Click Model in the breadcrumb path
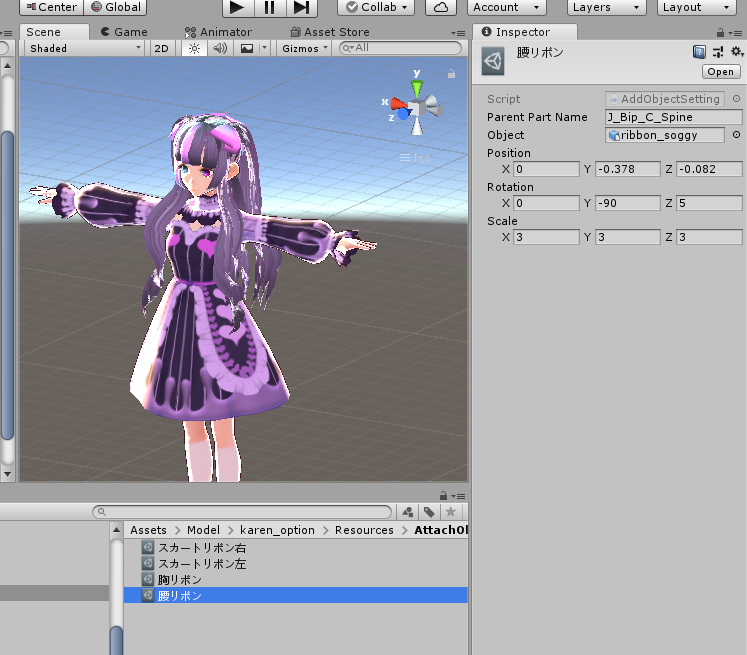Image resolution: width=747 pixels, height=655 pixels. tap(203, 530)
